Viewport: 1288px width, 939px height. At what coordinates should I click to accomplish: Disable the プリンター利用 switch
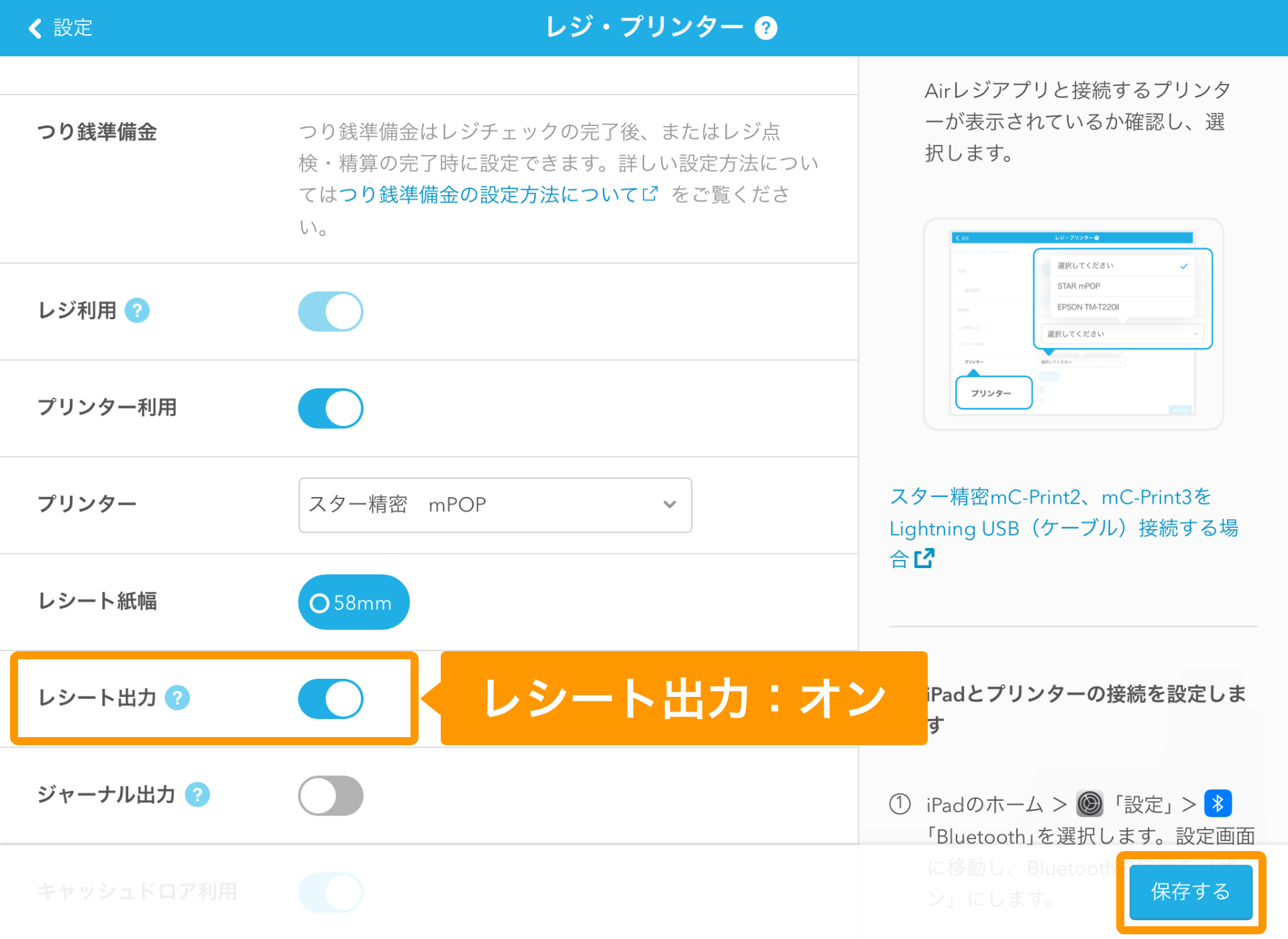coord(331,408)
